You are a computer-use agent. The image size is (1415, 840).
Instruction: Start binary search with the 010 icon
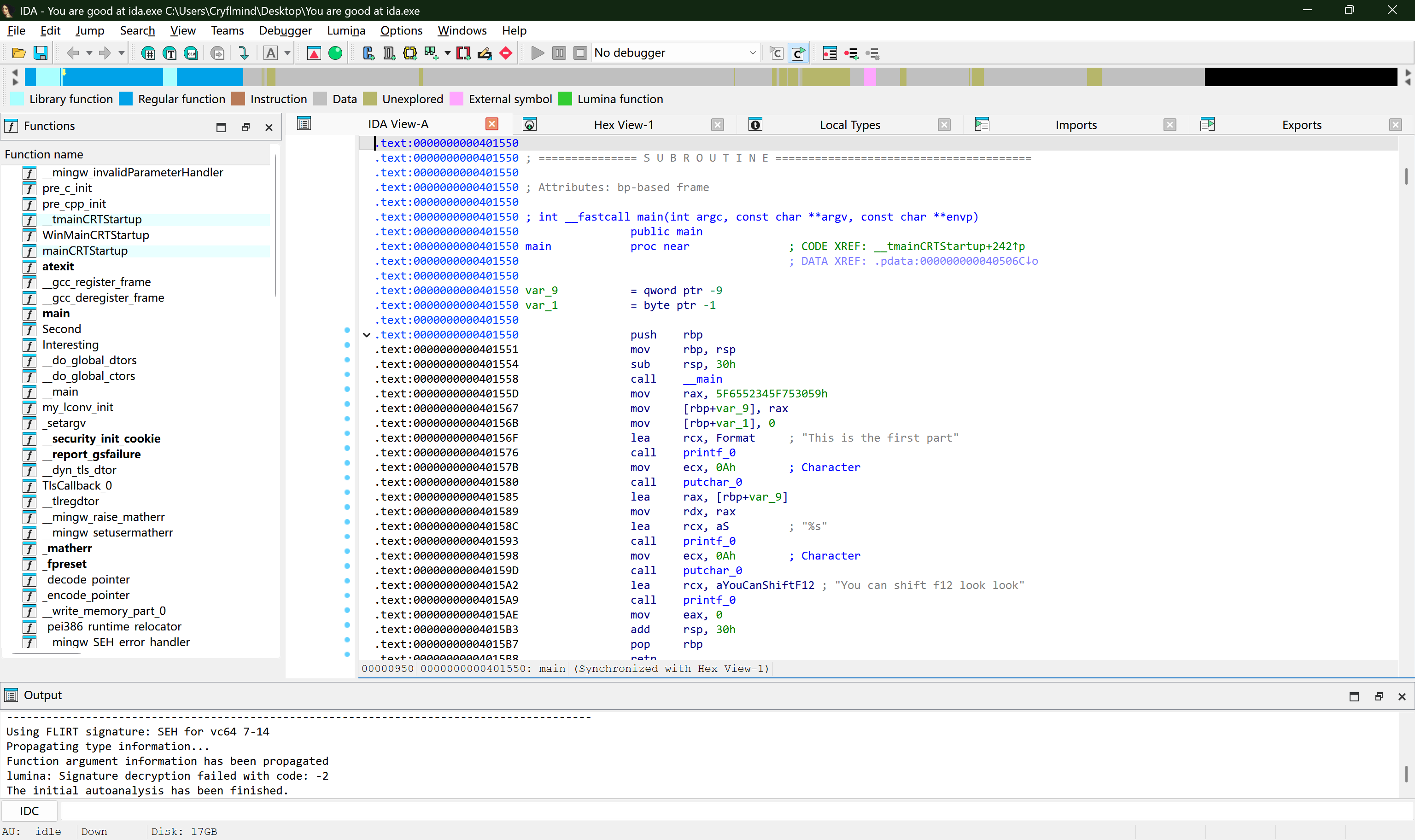coord(191,52)
